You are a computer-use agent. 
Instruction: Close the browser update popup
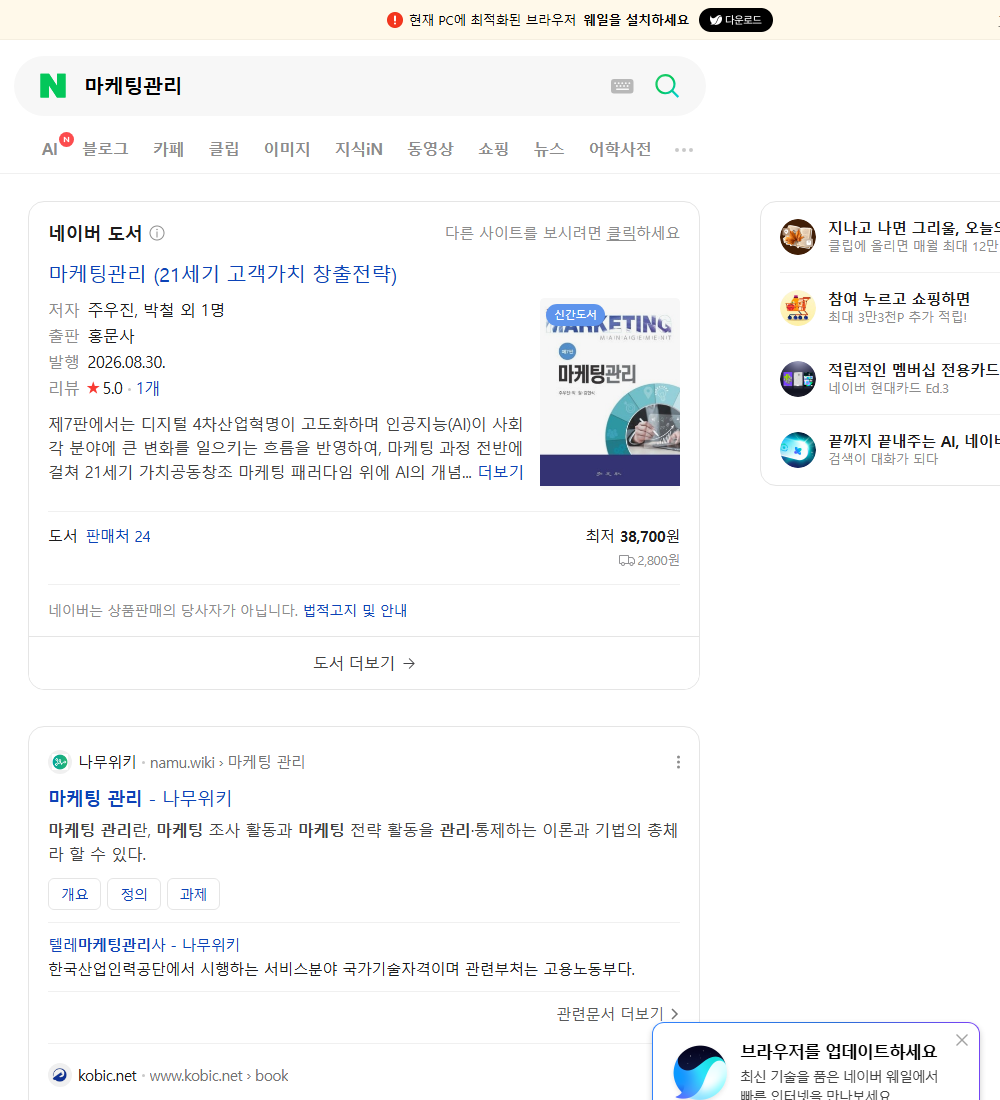pos(961,1040)
